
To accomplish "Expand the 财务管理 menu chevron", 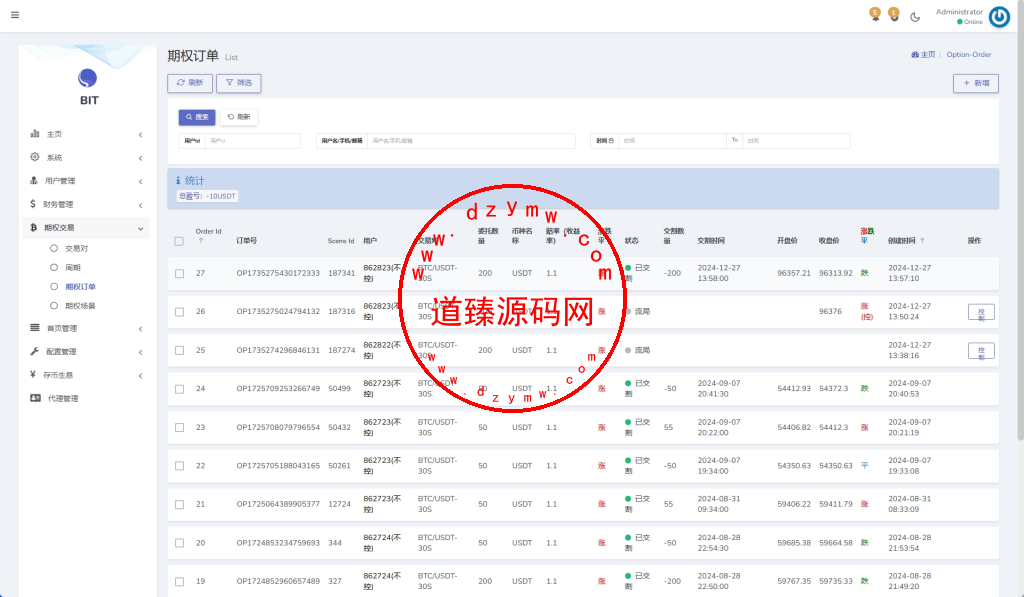I will point(140,205).
